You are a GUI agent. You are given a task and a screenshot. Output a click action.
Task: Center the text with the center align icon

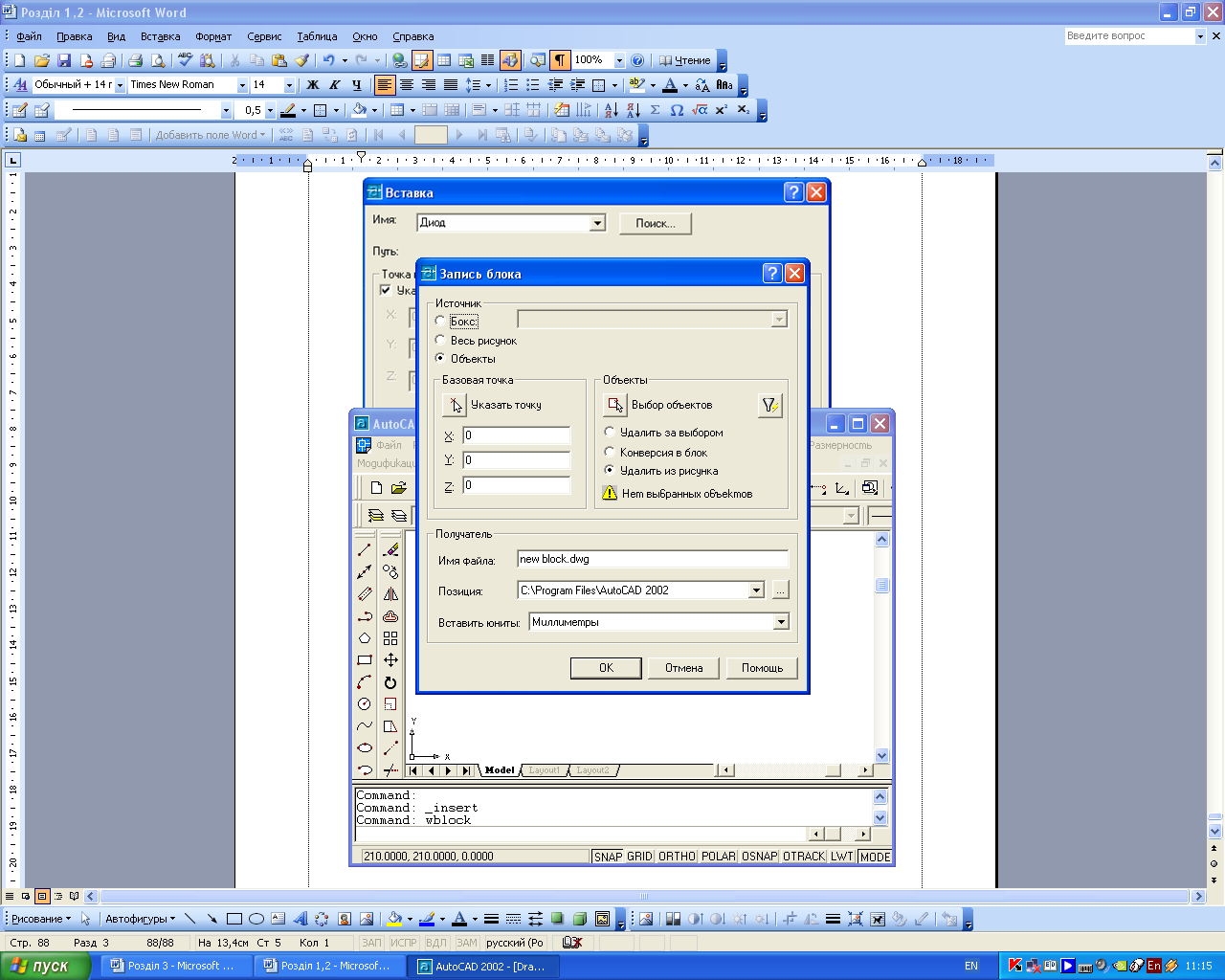tap(407, 85)
